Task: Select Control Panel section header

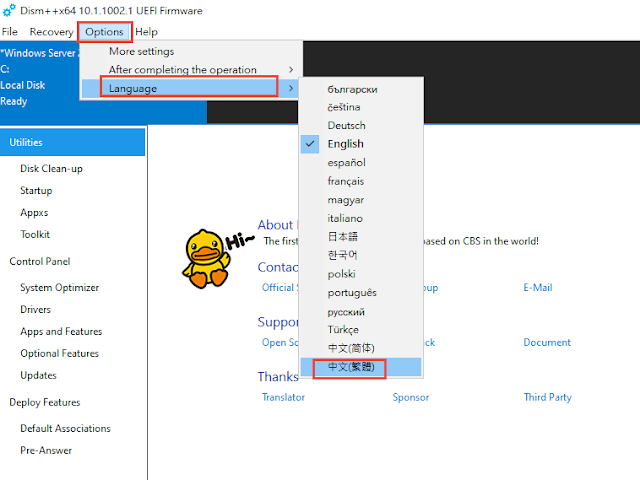Action: click(x=40, y=261)
